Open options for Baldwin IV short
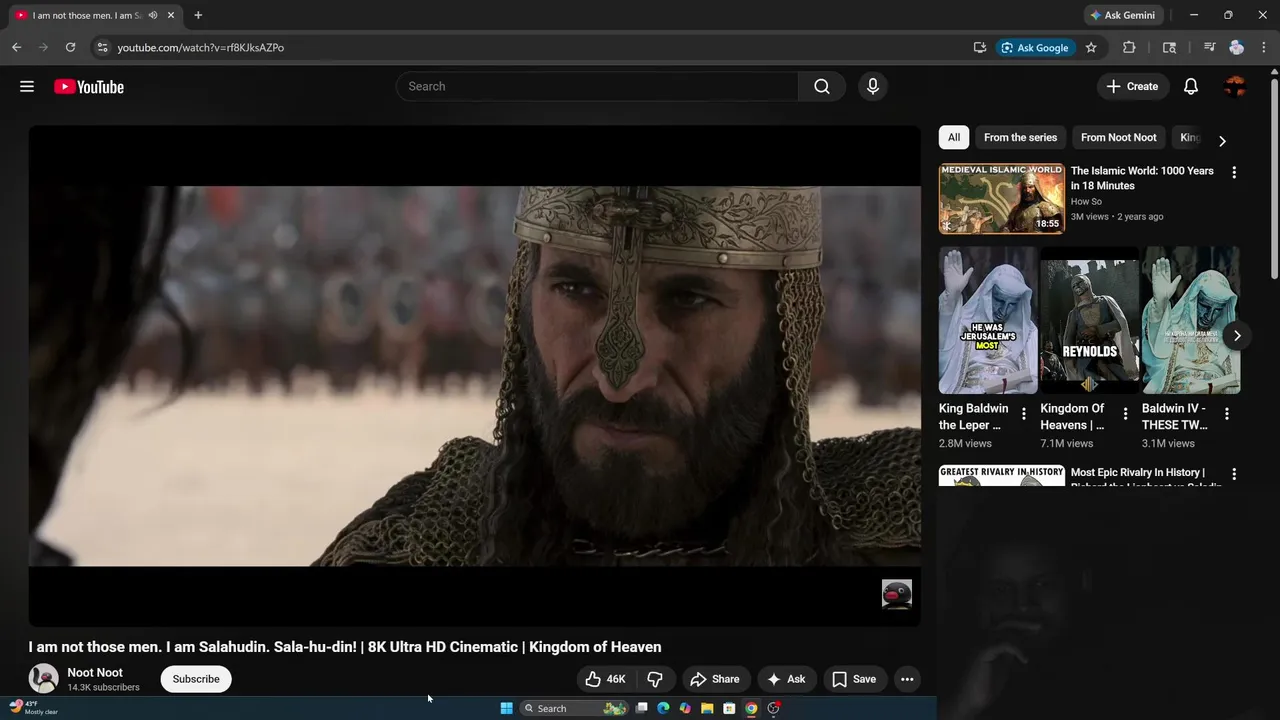This screenshot has height=720, width=1280. tap(1227, 414)
